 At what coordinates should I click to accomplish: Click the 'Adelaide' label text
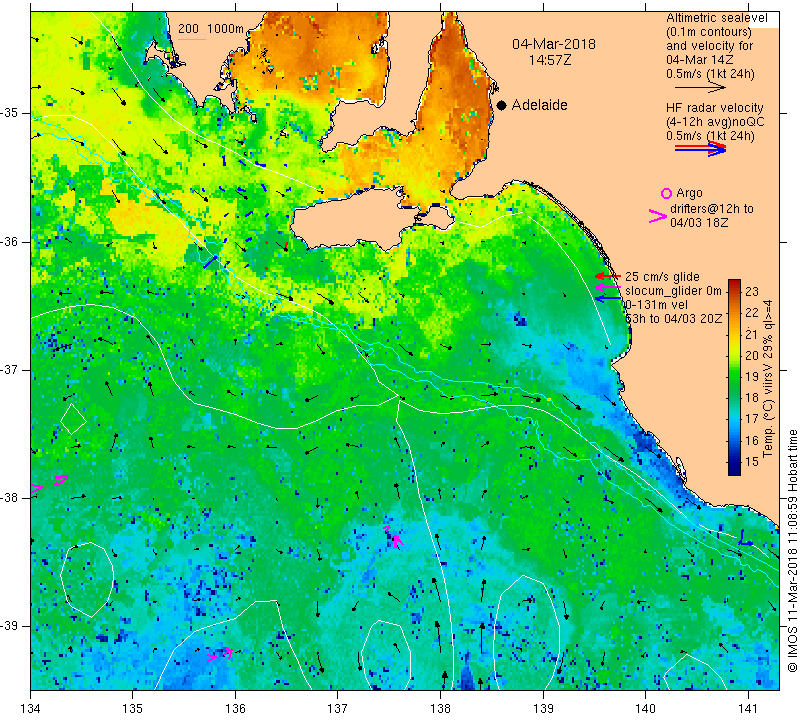(539, 105)
